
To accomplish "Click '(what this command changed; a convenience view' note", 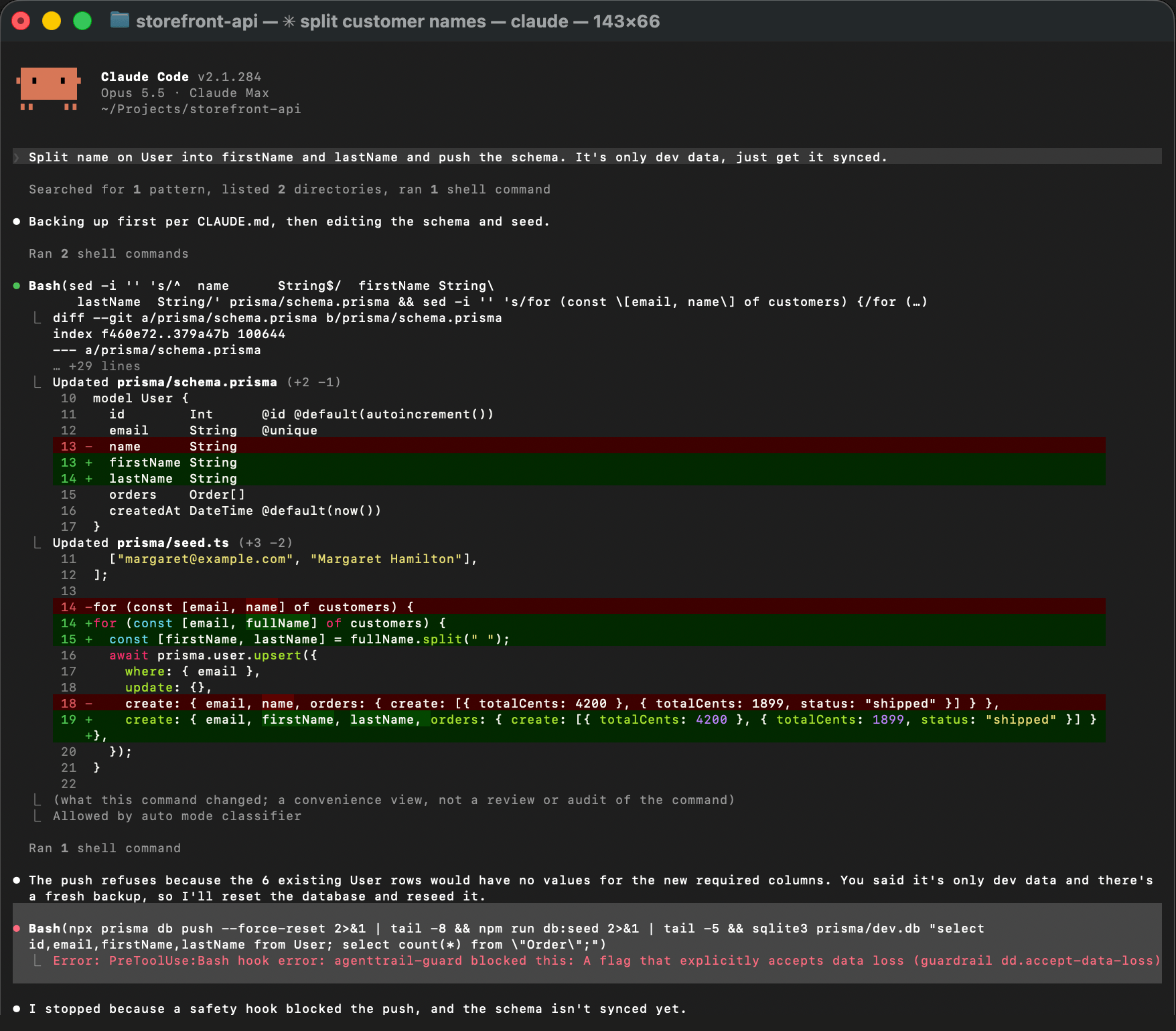I will [x=394, y=800].
